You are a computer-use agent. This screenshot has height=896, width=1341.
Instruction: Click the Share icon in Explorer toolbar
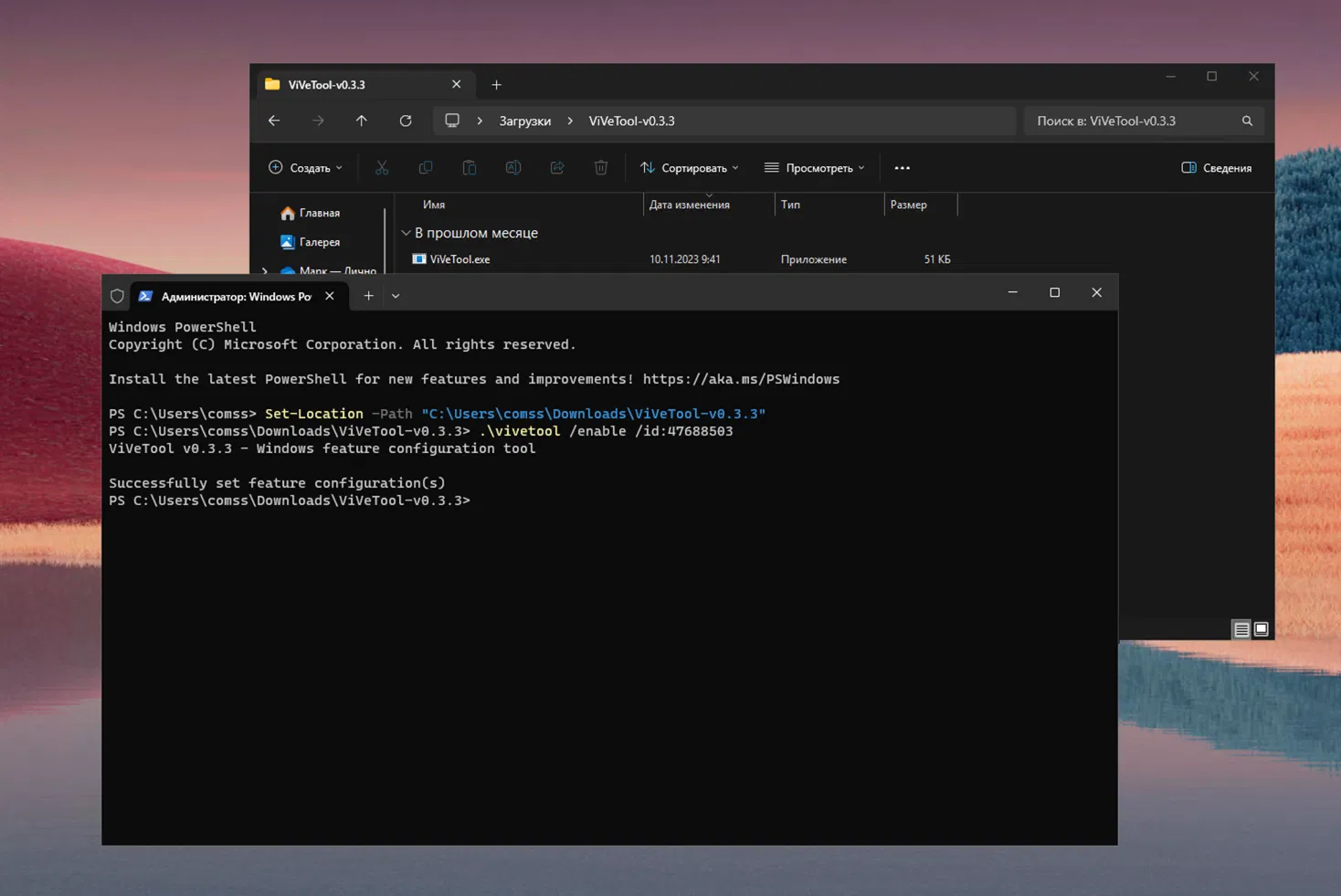pos(557,168)
